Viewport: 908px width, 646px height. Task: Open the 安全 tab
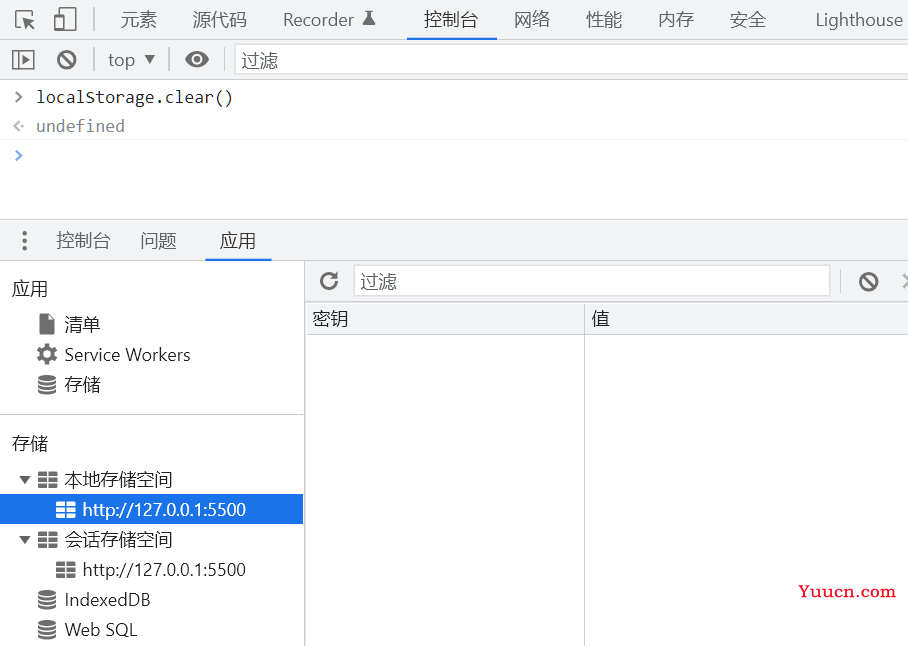(748, 20)
